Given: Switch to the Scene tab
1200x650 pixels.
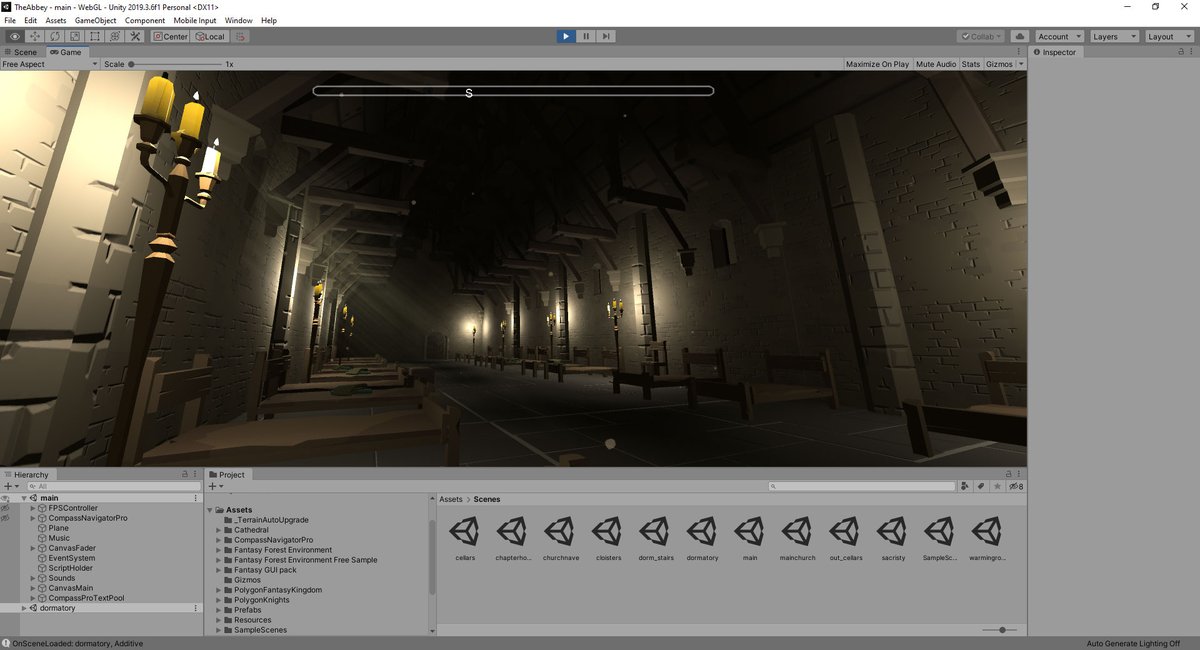Looking at the screenshot, I should (x=21, y=52).
